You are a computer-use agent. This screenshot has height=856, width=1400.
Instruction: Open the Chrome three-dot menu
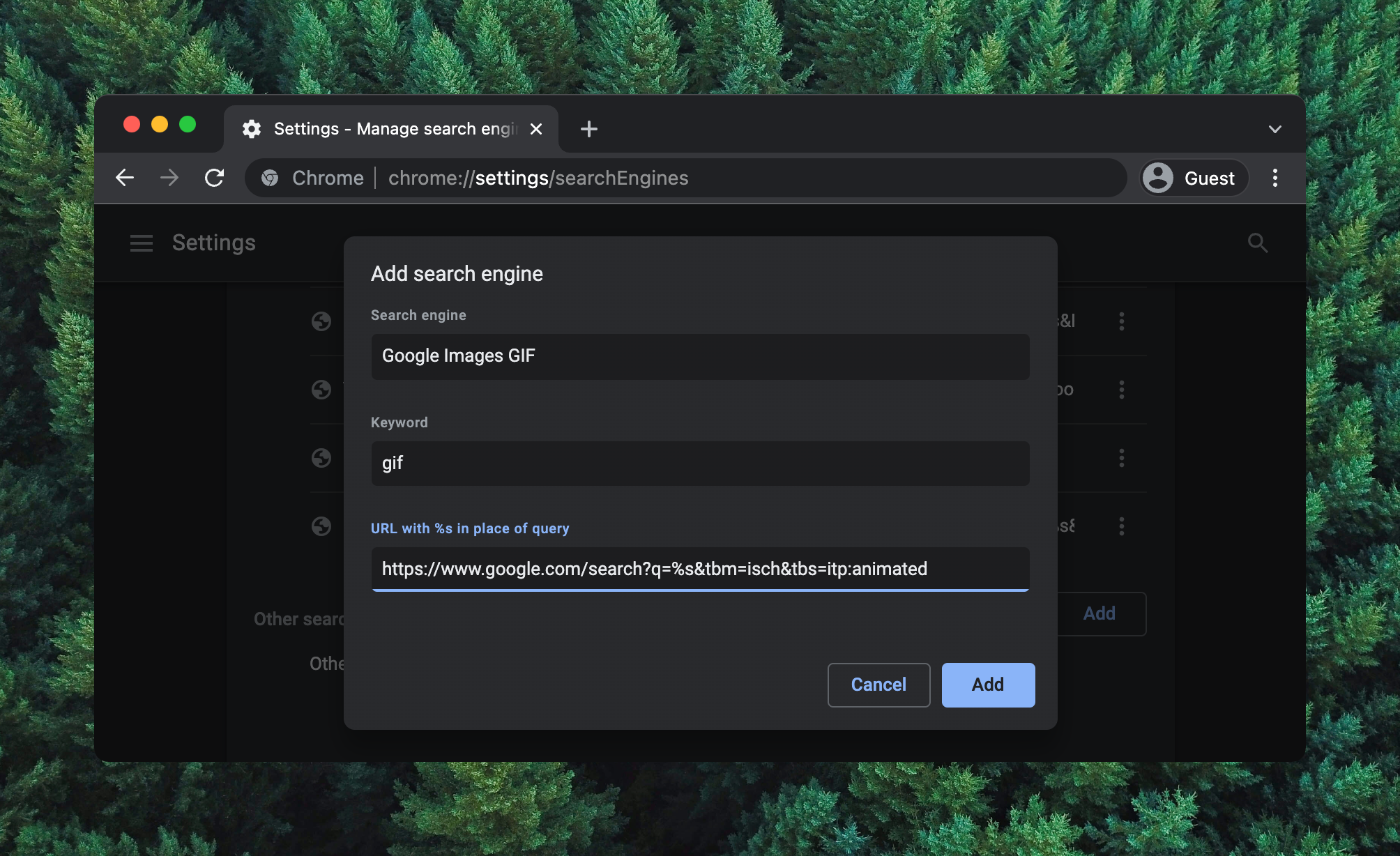click(x=1275, y=178)
